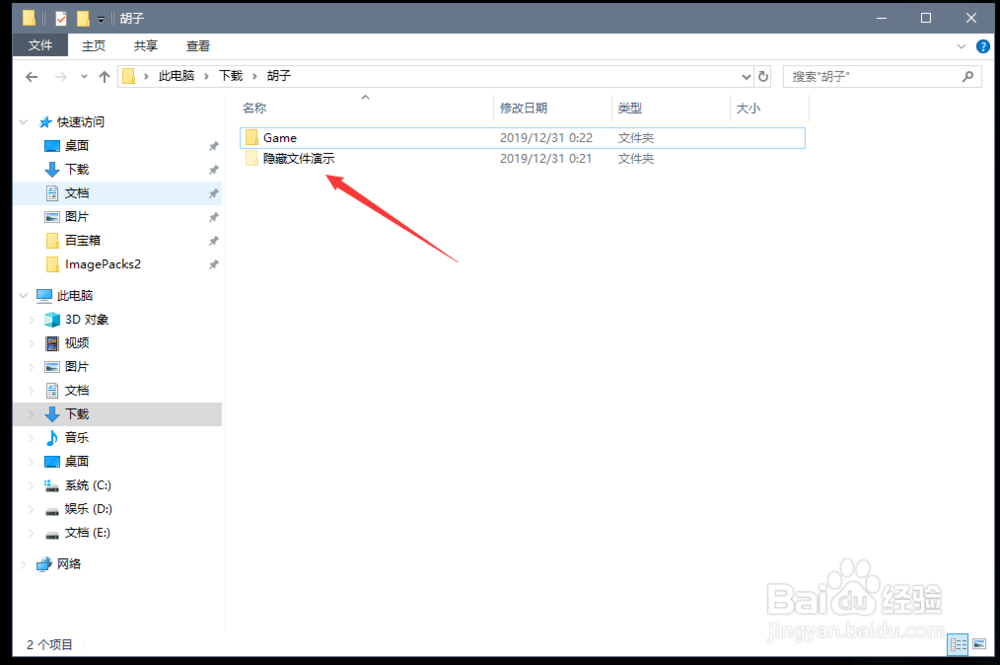Click the refresh icon in the address bar
The height and width of the screenshot is (665, 1000).
point(761,76)
